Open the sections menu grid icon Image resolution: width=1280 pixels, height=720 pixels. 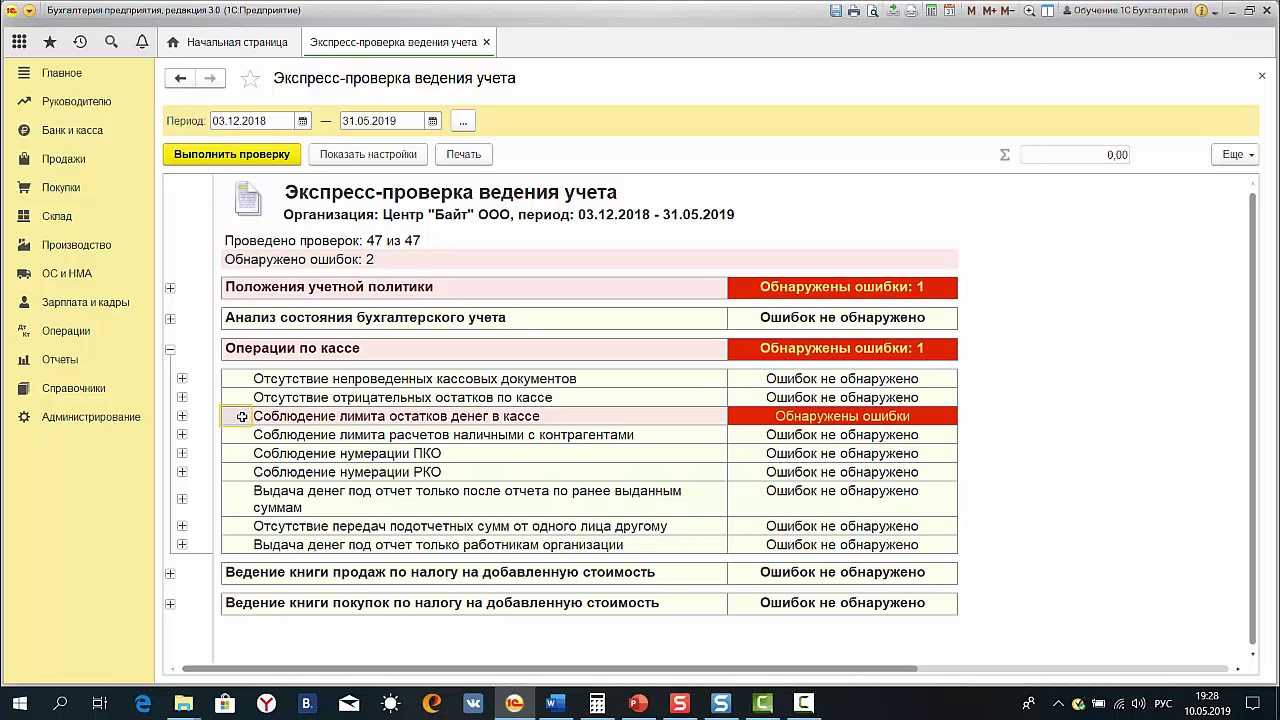coord(19,42)
